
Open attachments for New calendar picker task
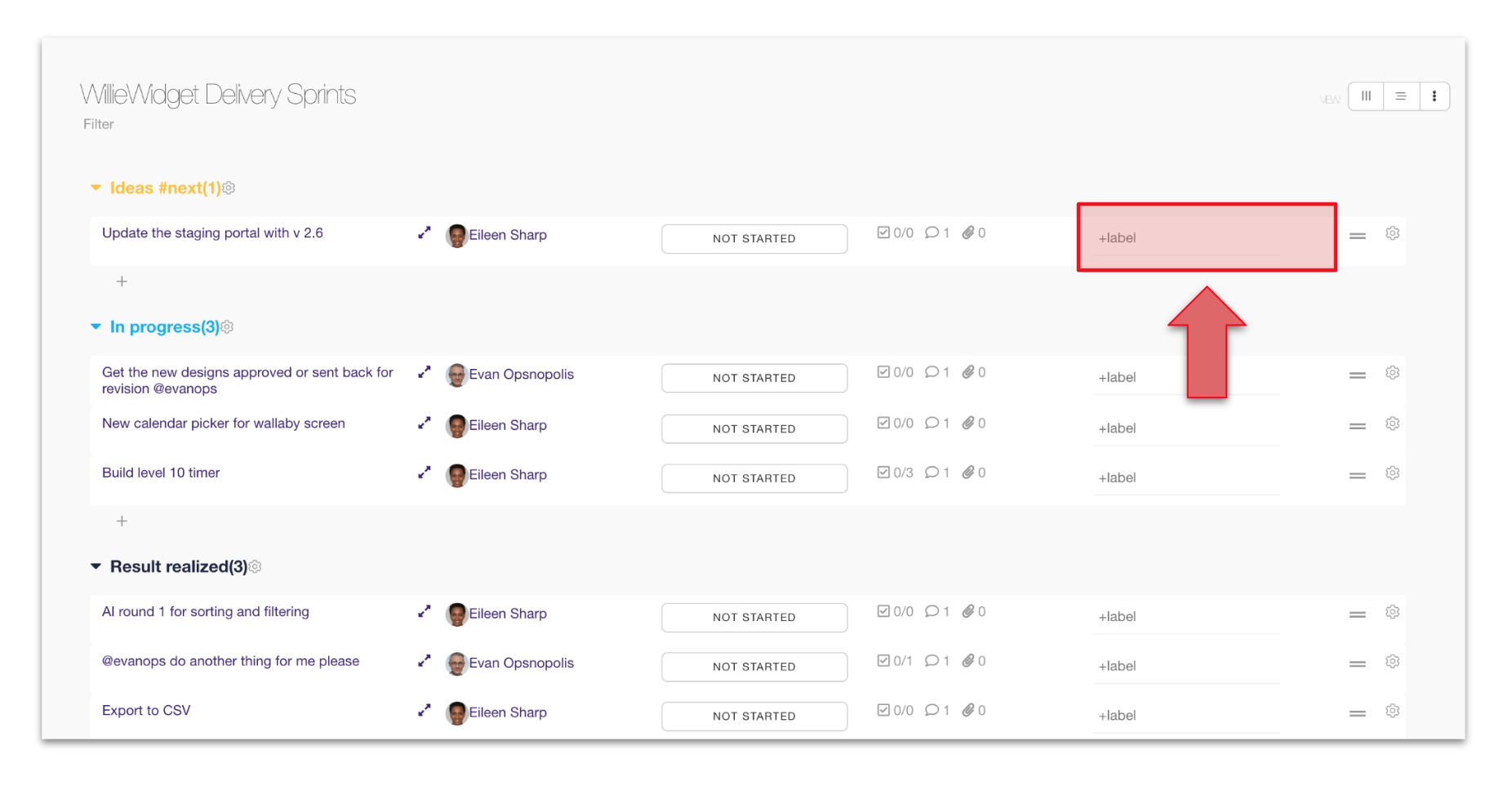tap(973, 424)
